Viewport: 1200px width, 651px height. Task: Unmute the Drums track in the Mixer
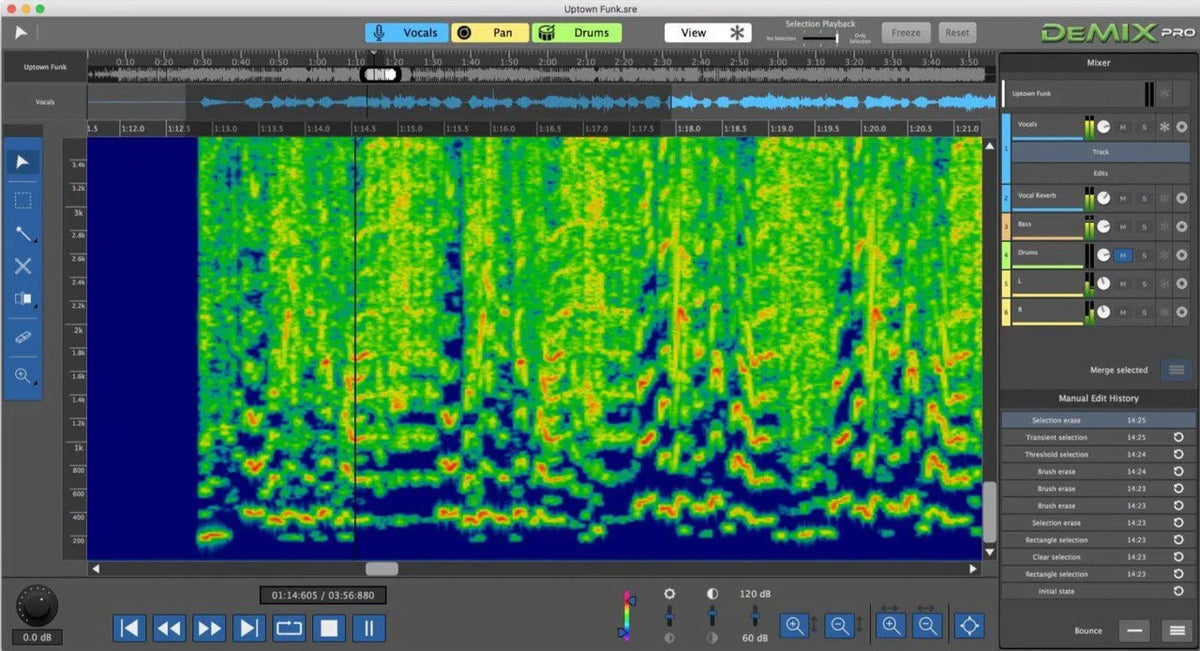[x=1122, y=255]
